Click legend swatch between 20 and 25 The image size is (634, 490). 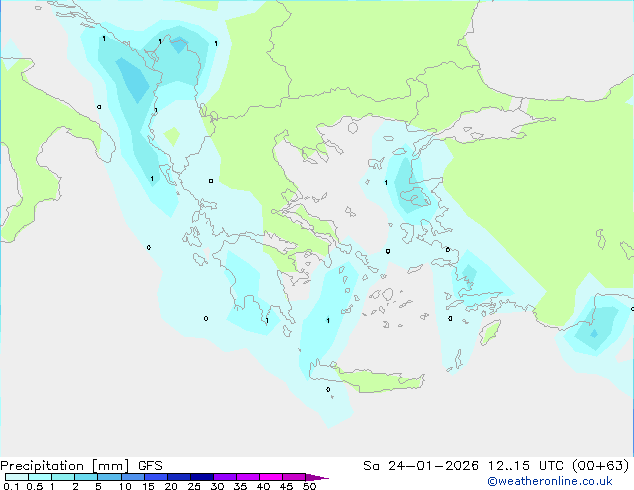[x=178, y=477]
